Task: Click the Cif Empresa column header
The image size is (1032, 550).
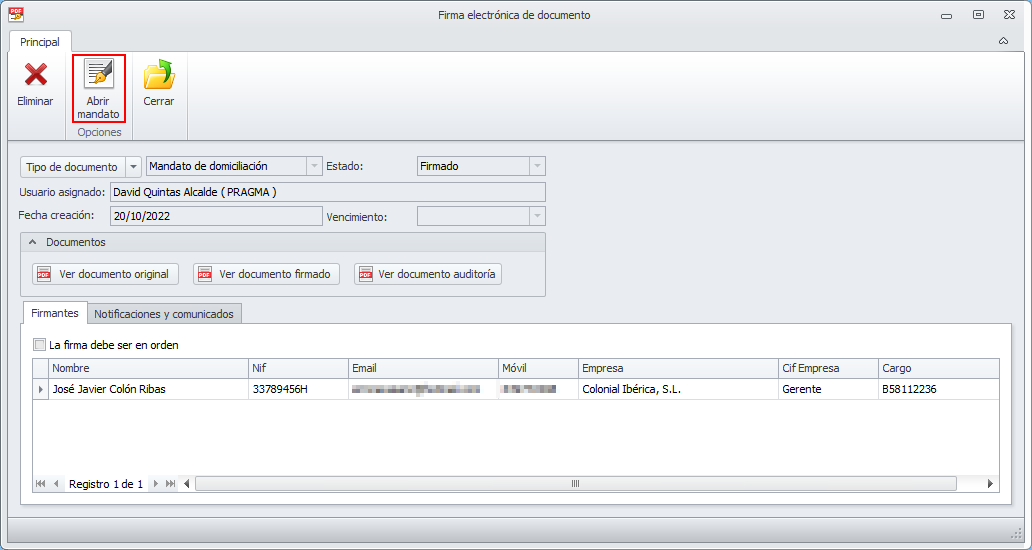Action: [x=829, y=368]
